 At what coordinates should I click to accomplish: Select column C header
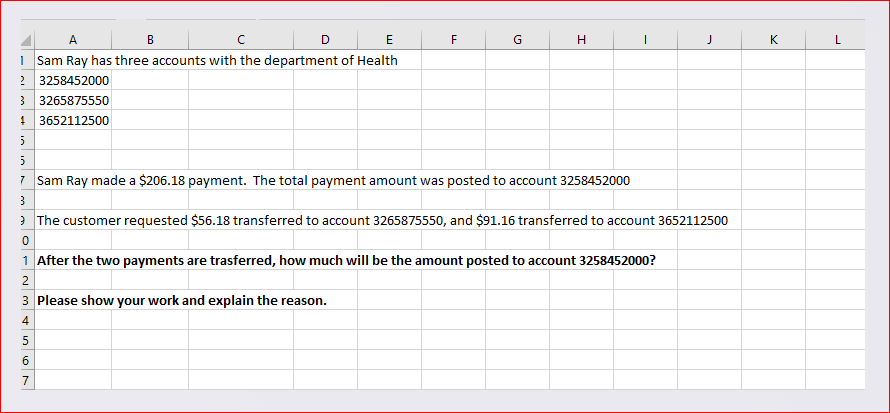click(241, 40)
